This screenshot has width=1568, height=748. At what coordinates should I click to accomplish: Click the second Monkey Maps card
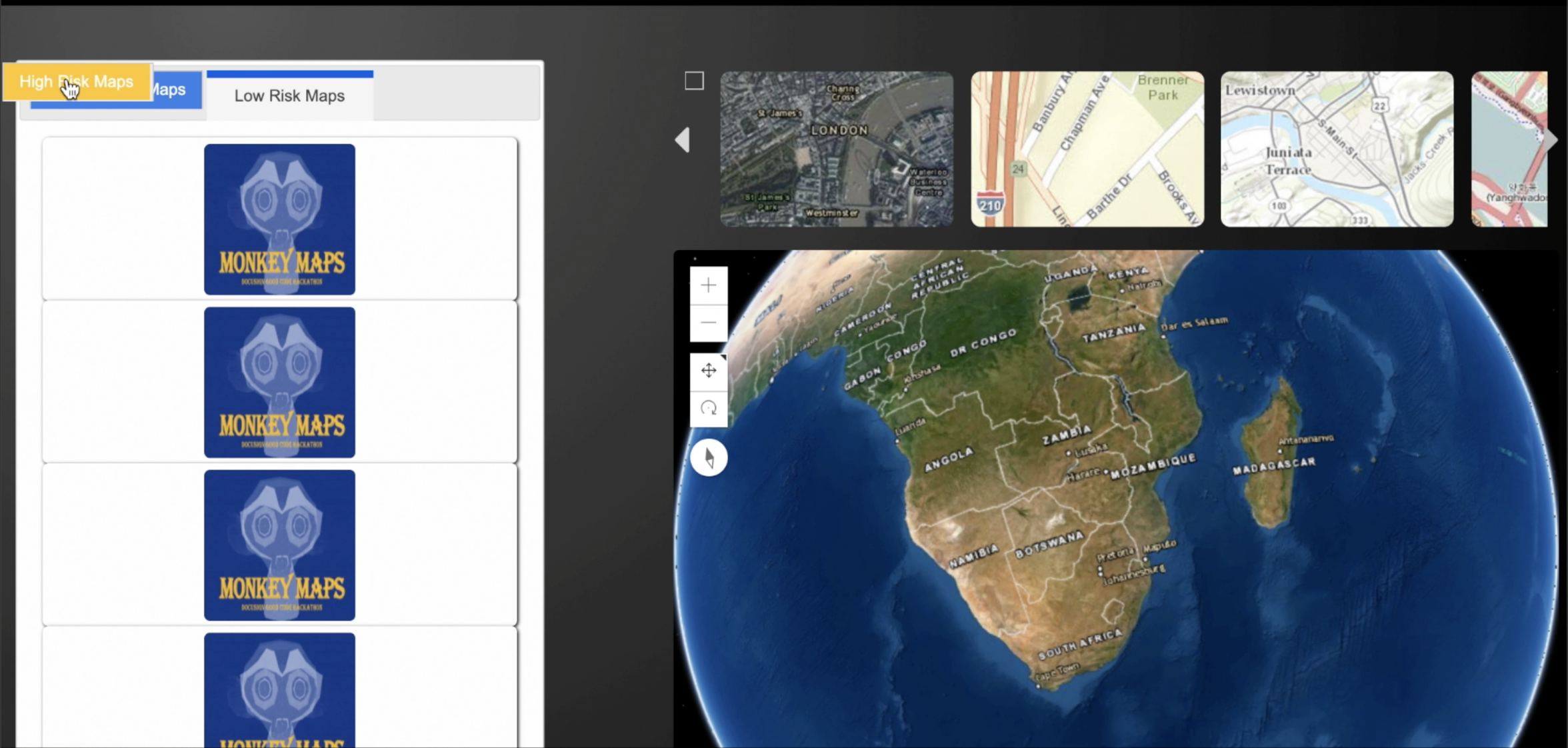[279, 382]
